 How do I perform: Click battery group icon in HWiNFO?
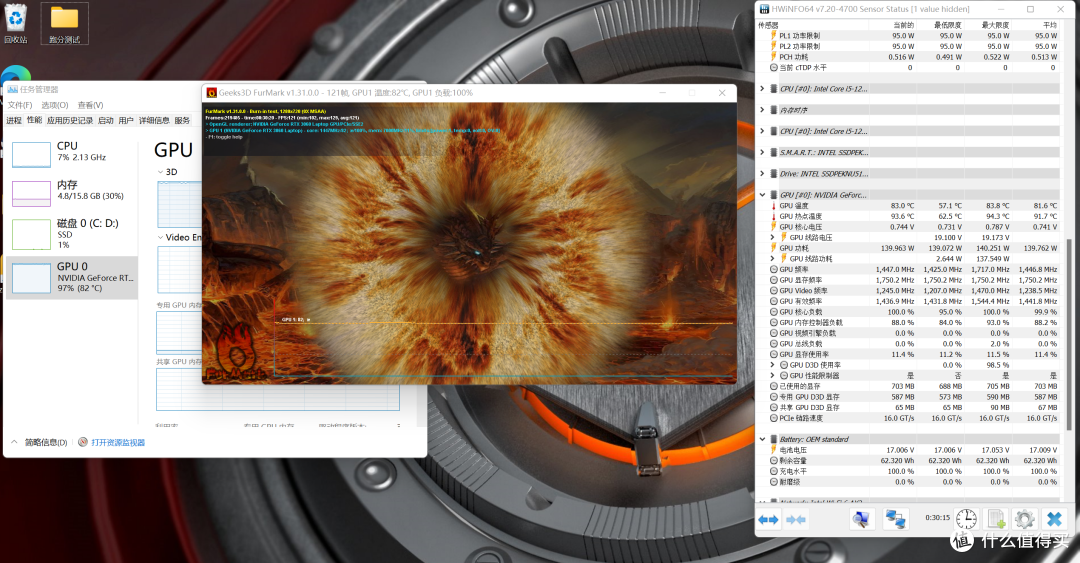pyautogui.click(x=774, y=439)
